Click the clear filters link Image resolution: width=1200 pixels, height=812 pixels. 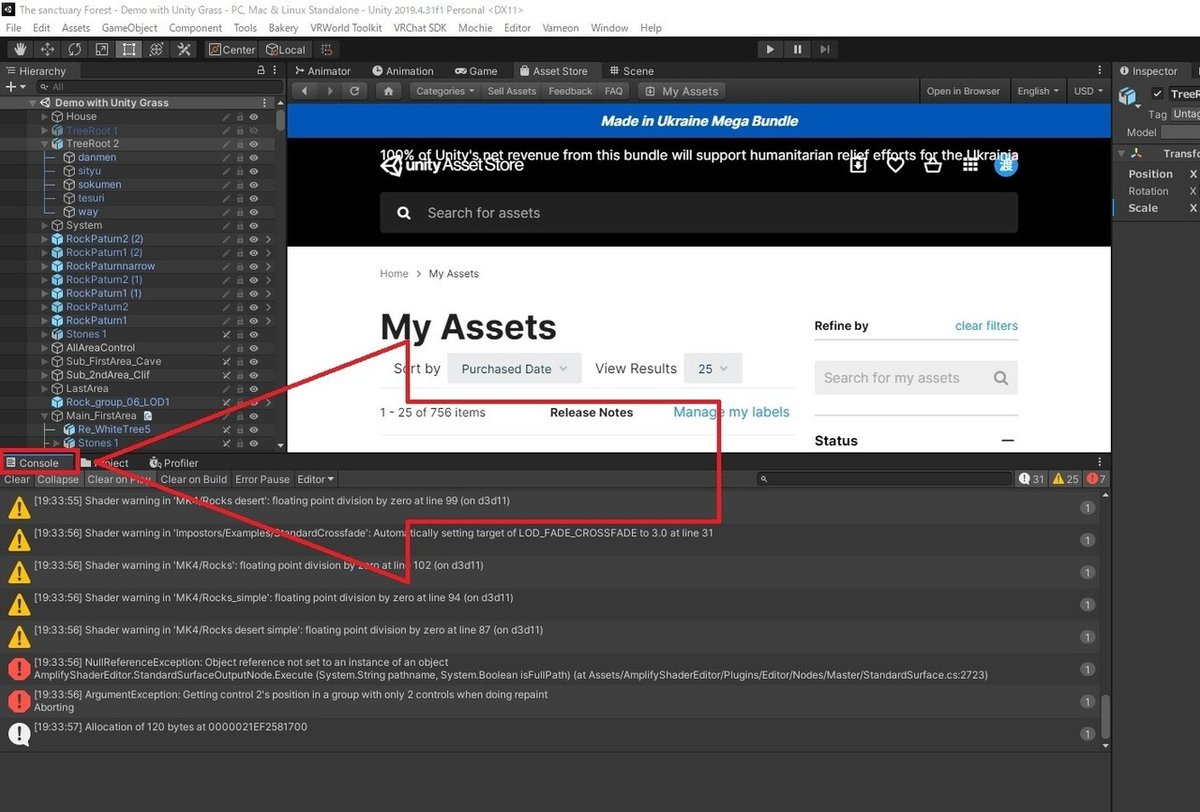click(986, 326)
